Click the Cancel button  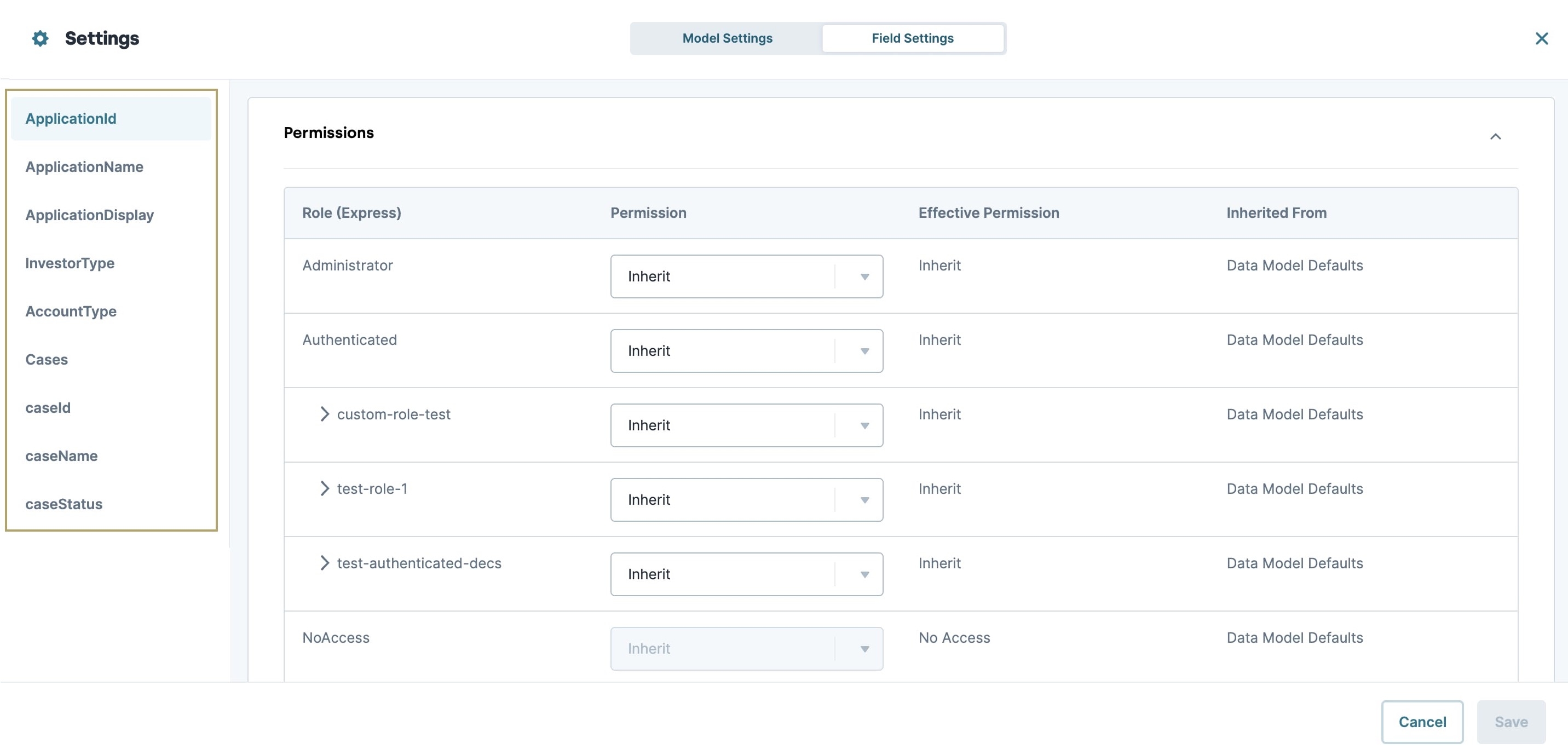coord(1422,722)
